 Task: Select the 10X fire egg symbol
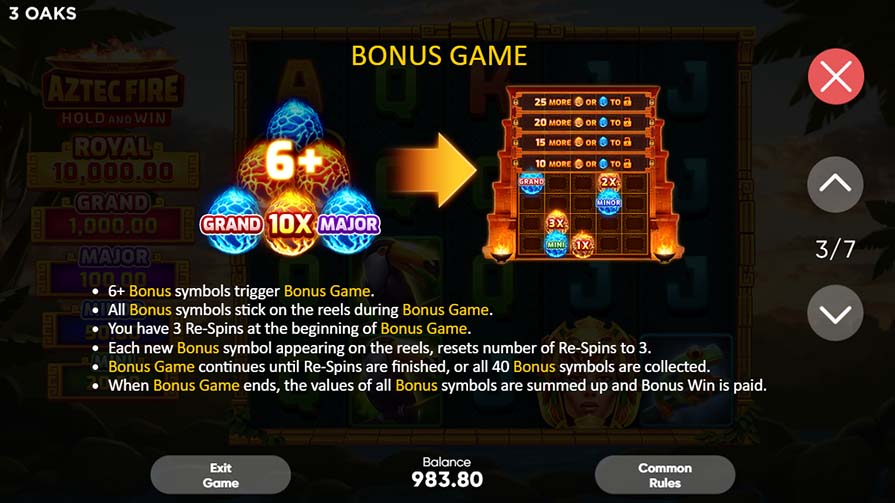pyautogui.click(x=291, y=223)
